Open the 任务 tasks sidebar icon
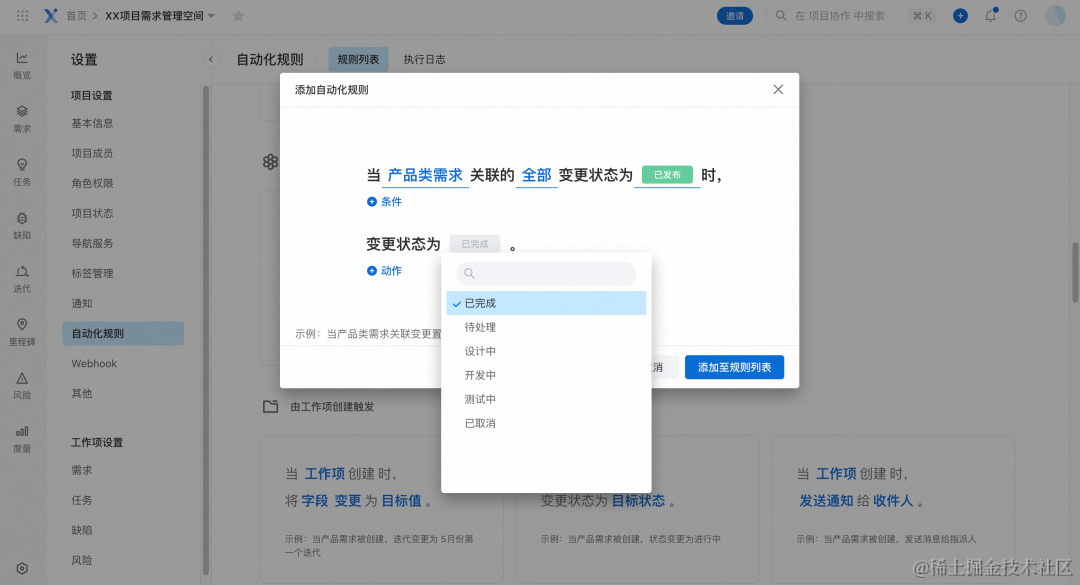 (x=22, y=168)
